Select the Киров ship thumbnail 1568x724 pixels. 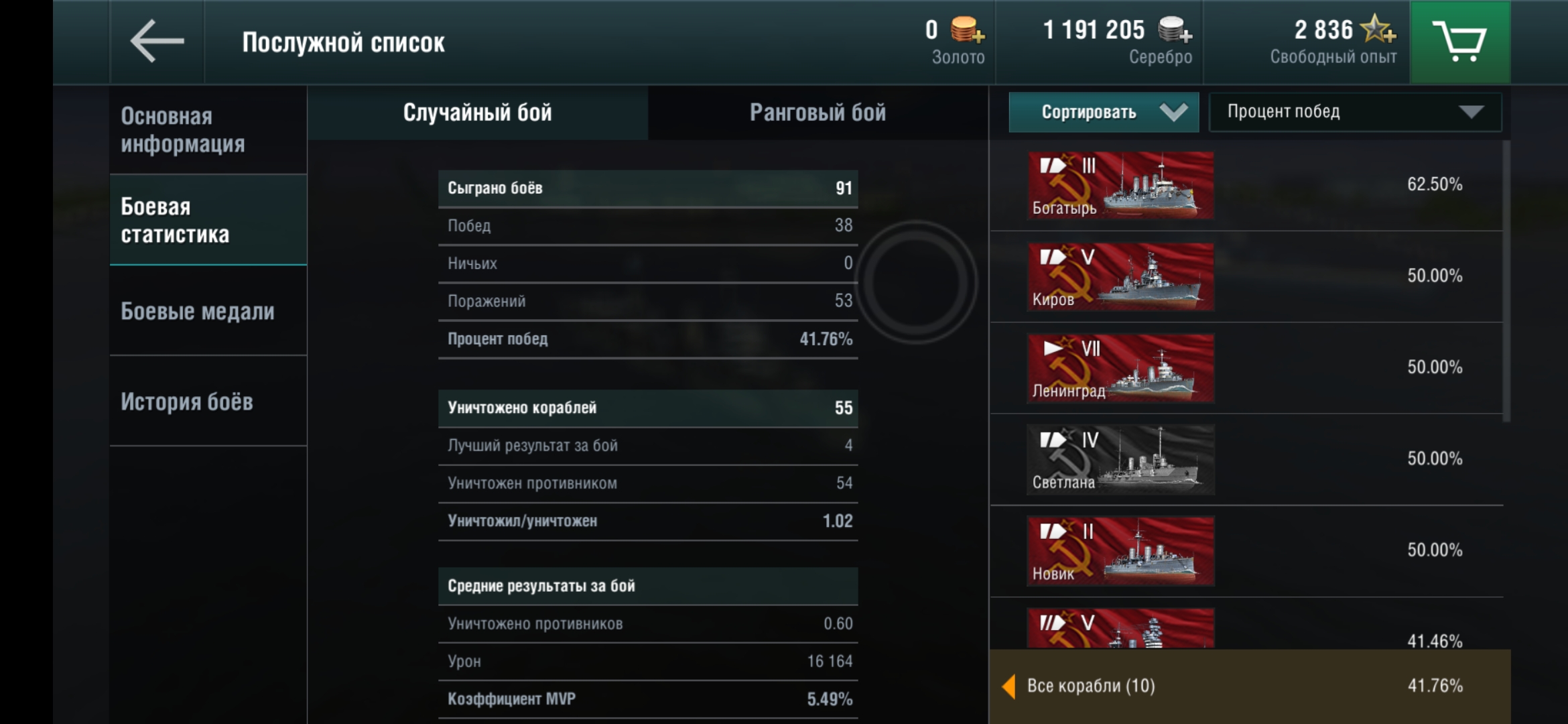click(1120, 276)
